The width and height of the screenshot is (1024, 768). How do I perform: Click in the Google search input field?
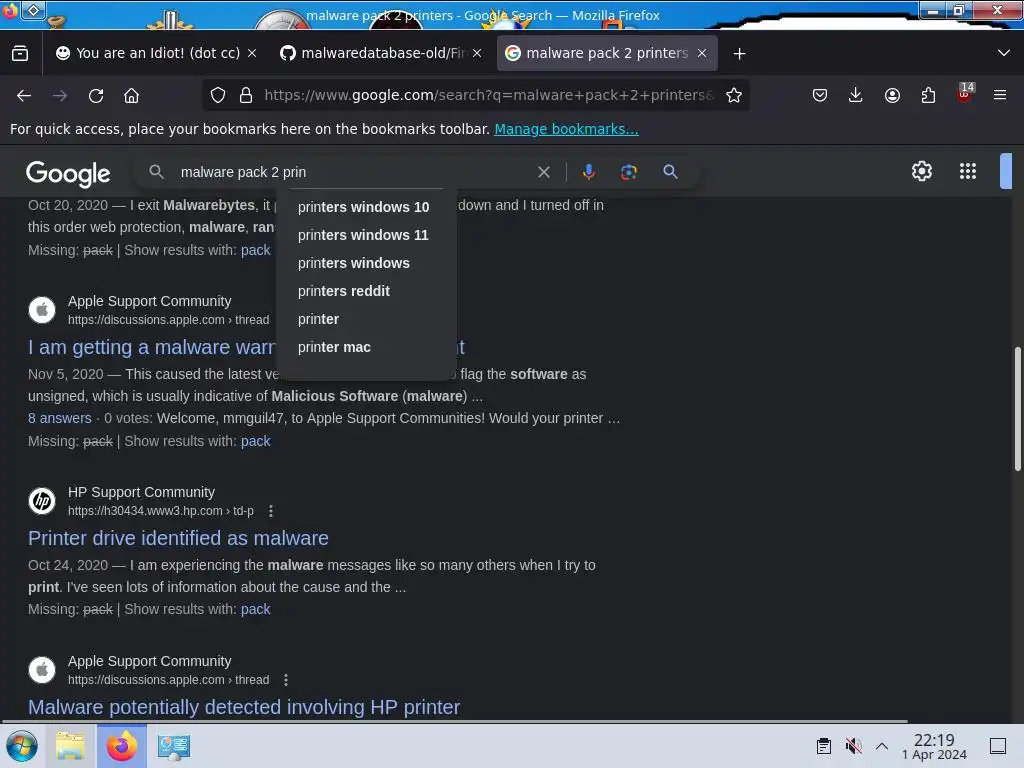353,172
